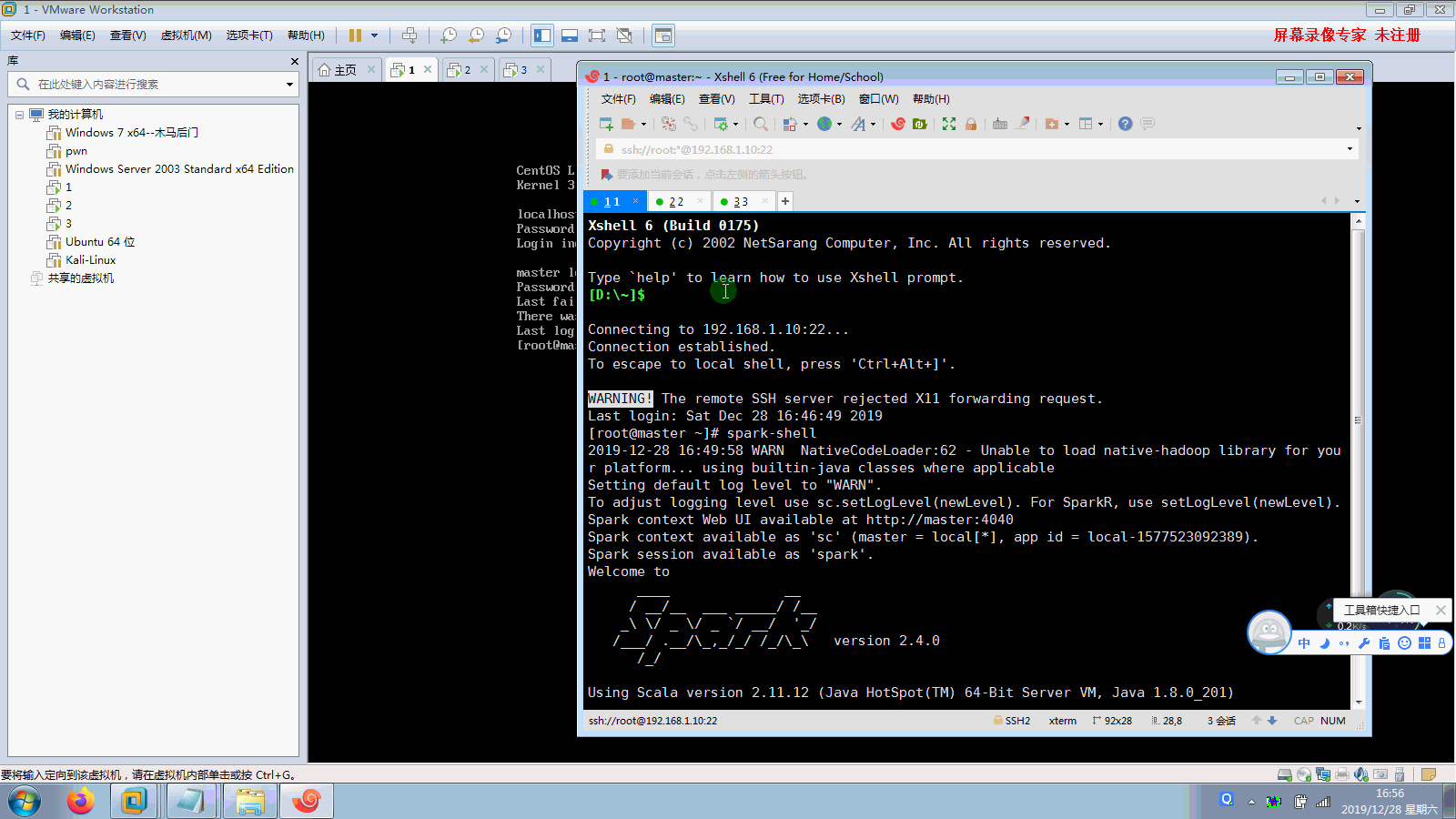Select 共享的虚拟机 in library tree

tap(80, 278)
